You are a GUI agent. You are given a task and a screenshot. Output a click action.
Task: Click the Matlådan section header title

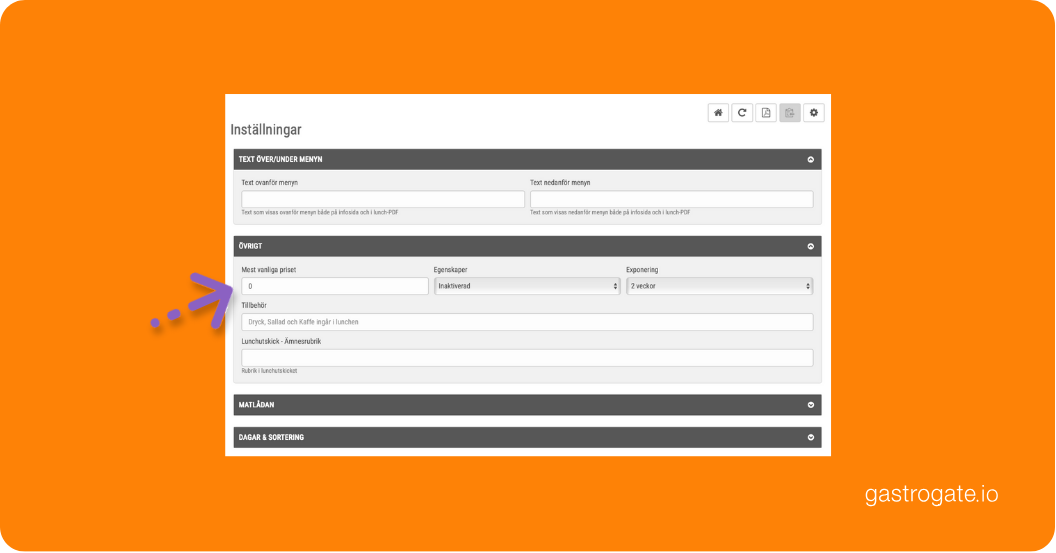point(257,405)
